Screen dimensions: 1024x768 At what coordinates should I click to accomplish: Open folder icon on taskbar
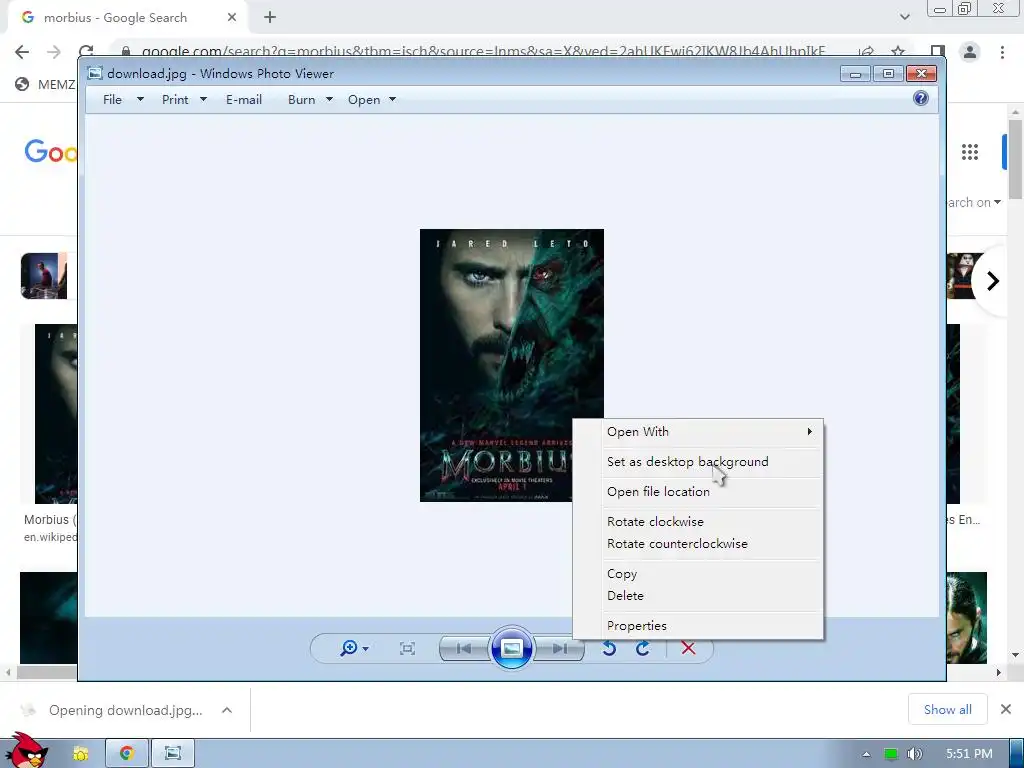pos(81,753)
